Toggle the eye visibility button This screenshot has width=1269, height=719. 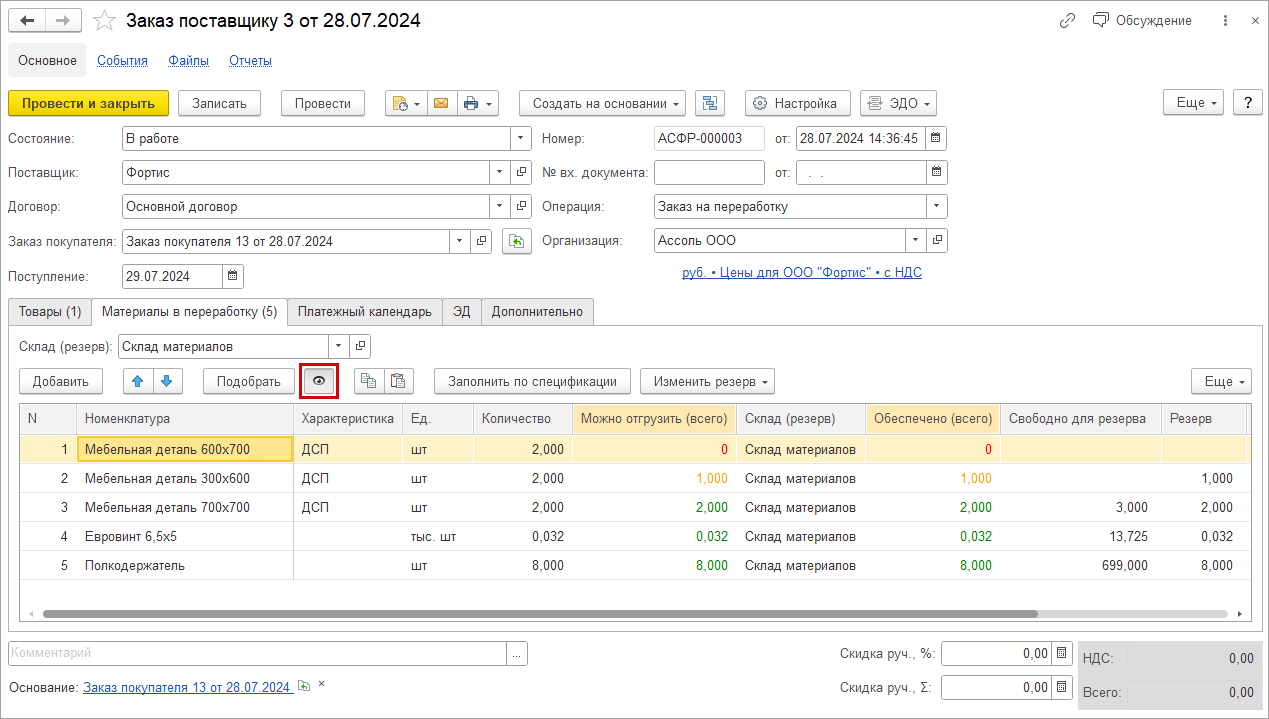click(319, 381)
